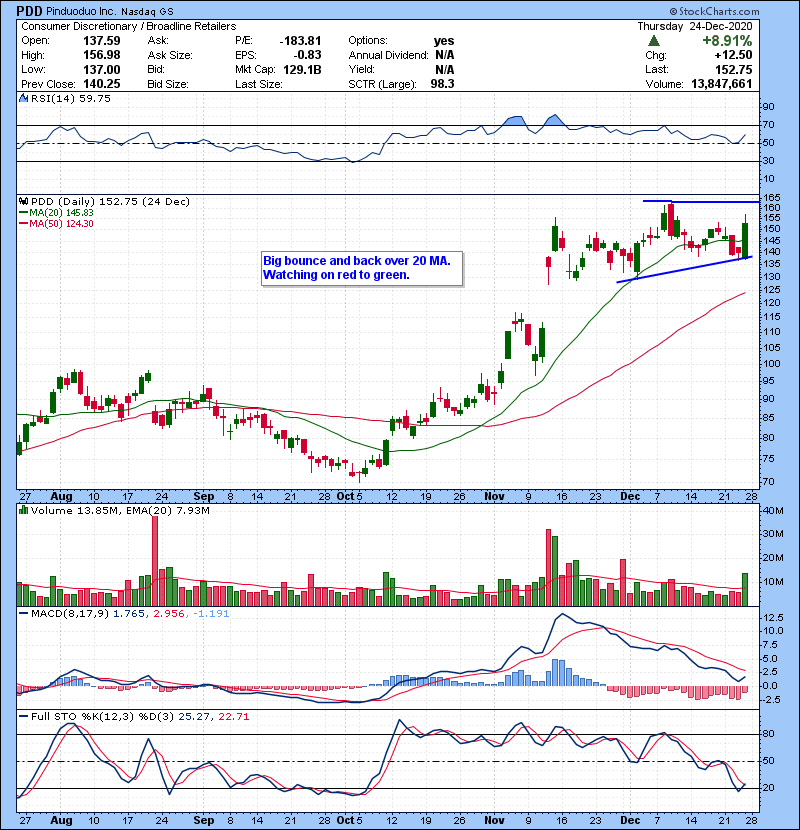Click Consumer Discretionary / Broadline Retailers sector text

[129, 26]
